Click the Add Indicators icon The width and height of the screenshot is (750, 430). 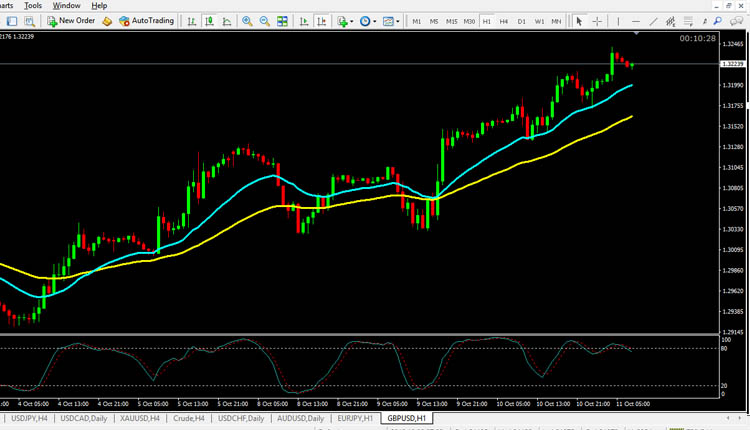pyautogui.click(x=342, y=21)
